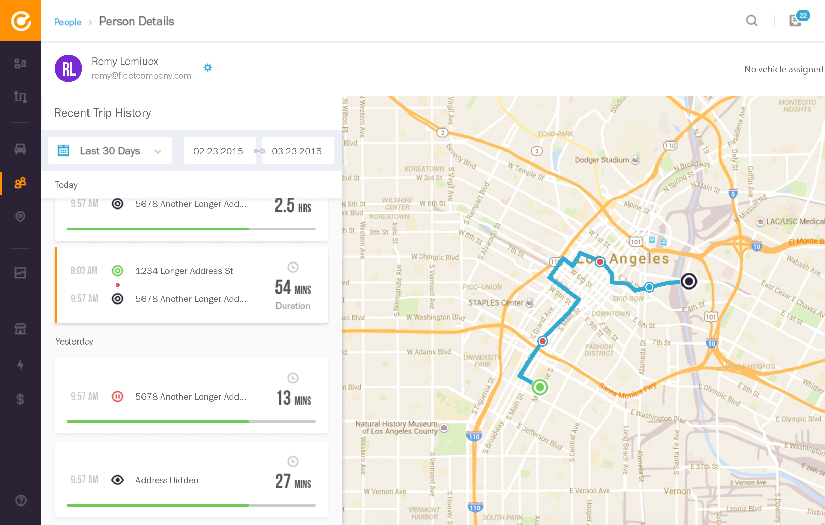Open help question mark icon in sidebar
This screenshot has height=525, width=825.
pos(20,500)
